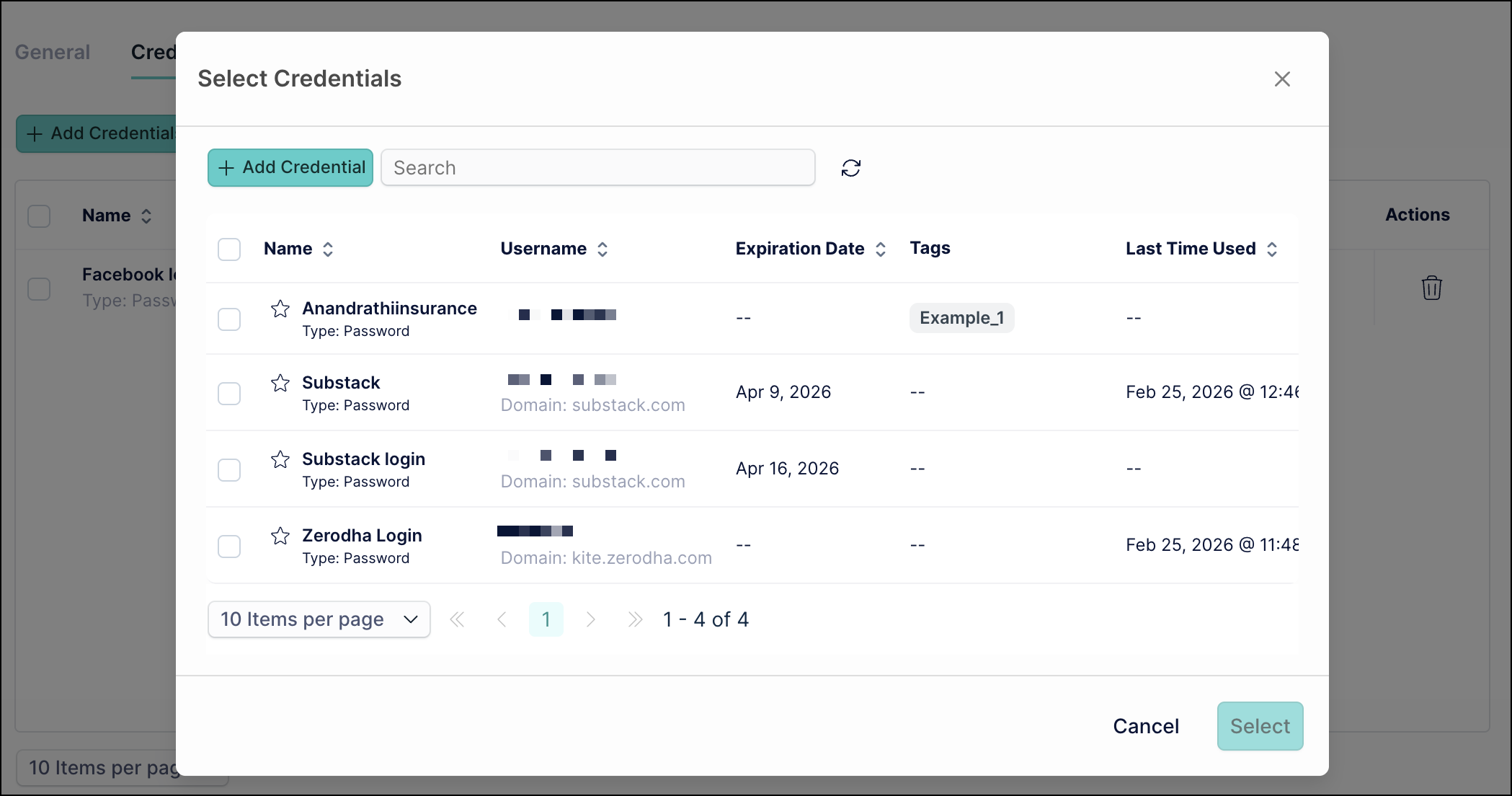
Task: Star the Substack credential as favorite
Action: pyautogui.click(x=280, y=382)
